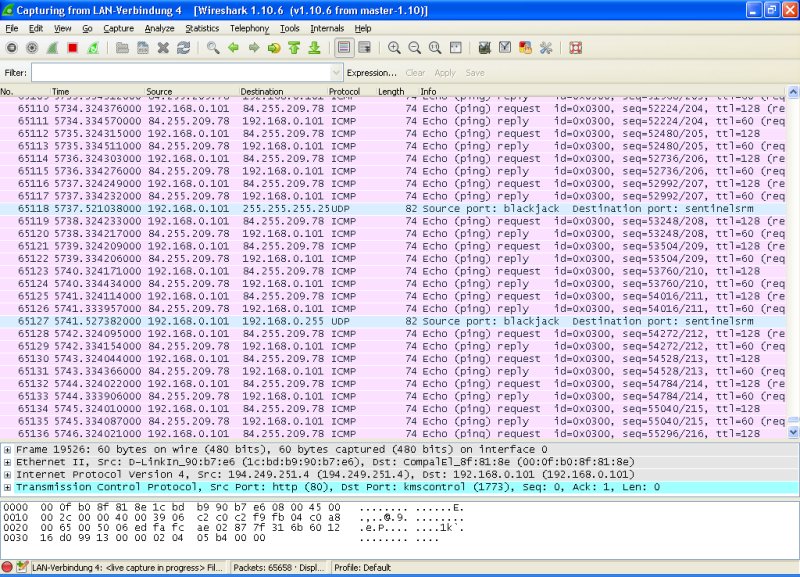
Task: Zoom in on packet text
Action: click(x=394, y=47)
